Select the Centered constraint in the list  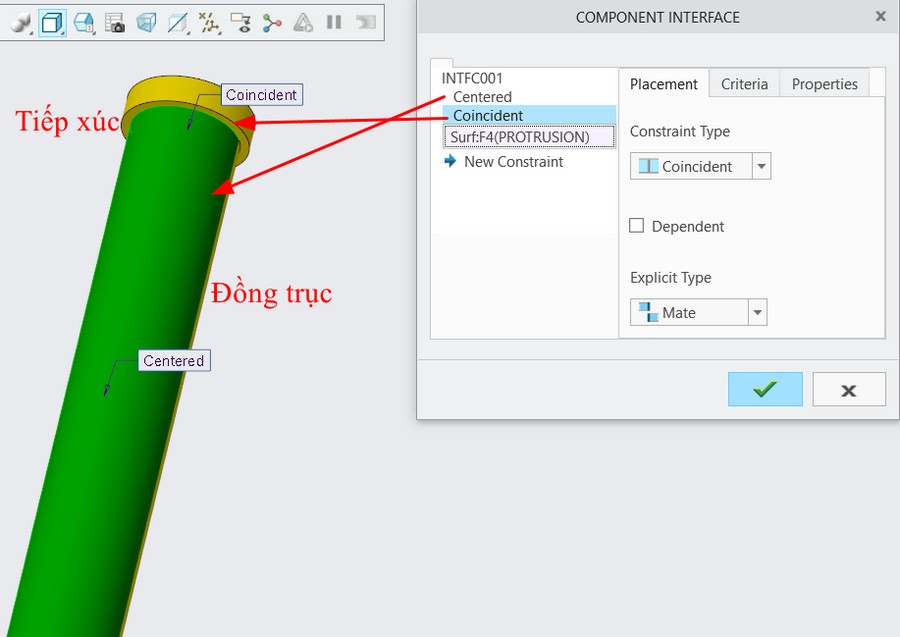pos(482,96)
